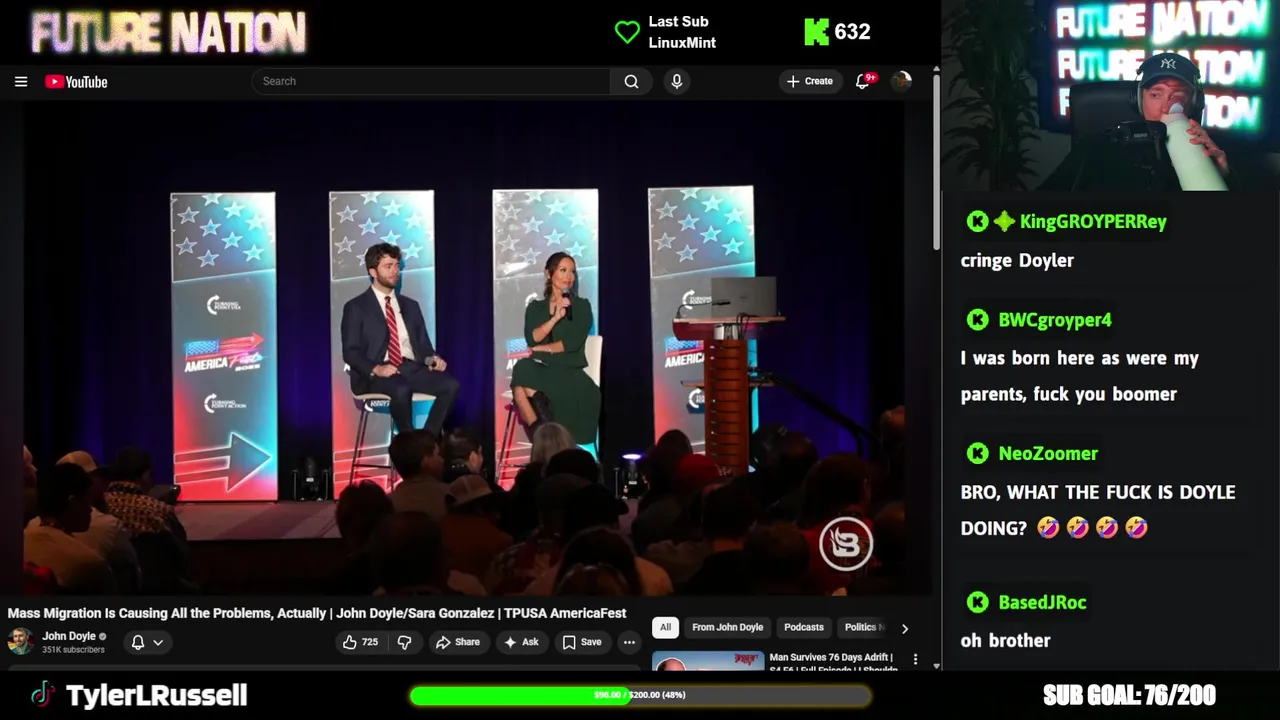Click the Last Sub heart icon

click(627, 32)
